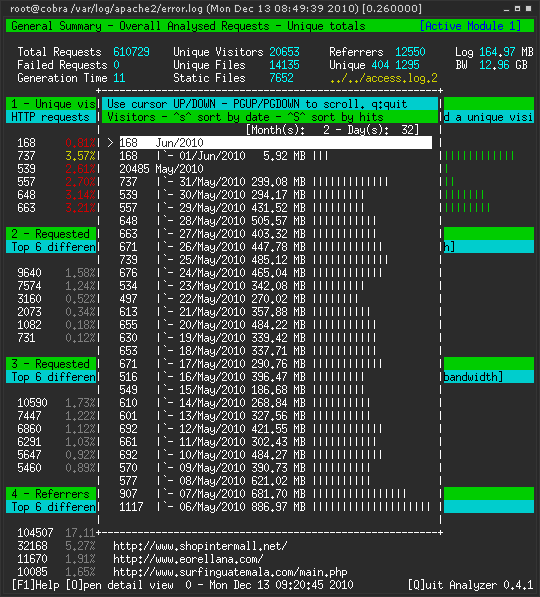The height and width of the screenshot is (597, 540).
Task: Click the [F1]Help label in status bar
Action: click(35, 585)
